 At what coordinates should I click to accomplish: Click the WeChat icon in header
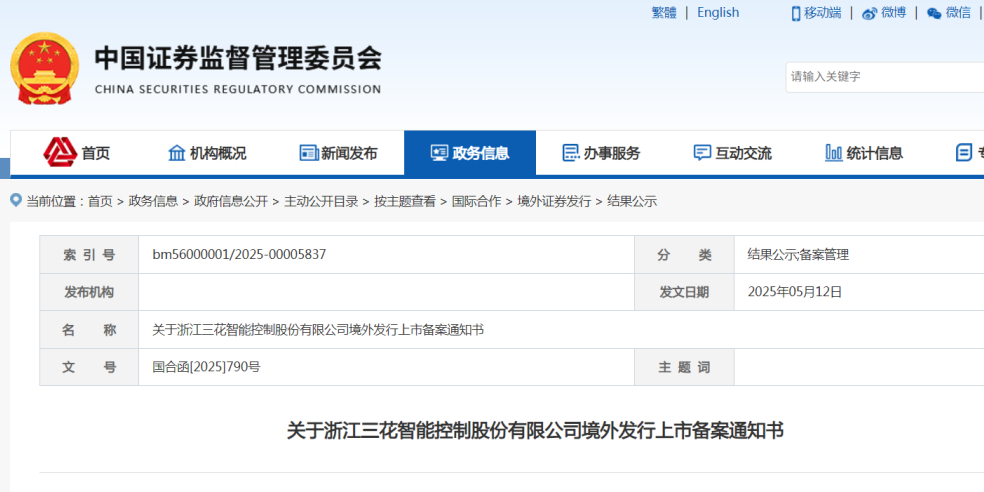point(934,13)
